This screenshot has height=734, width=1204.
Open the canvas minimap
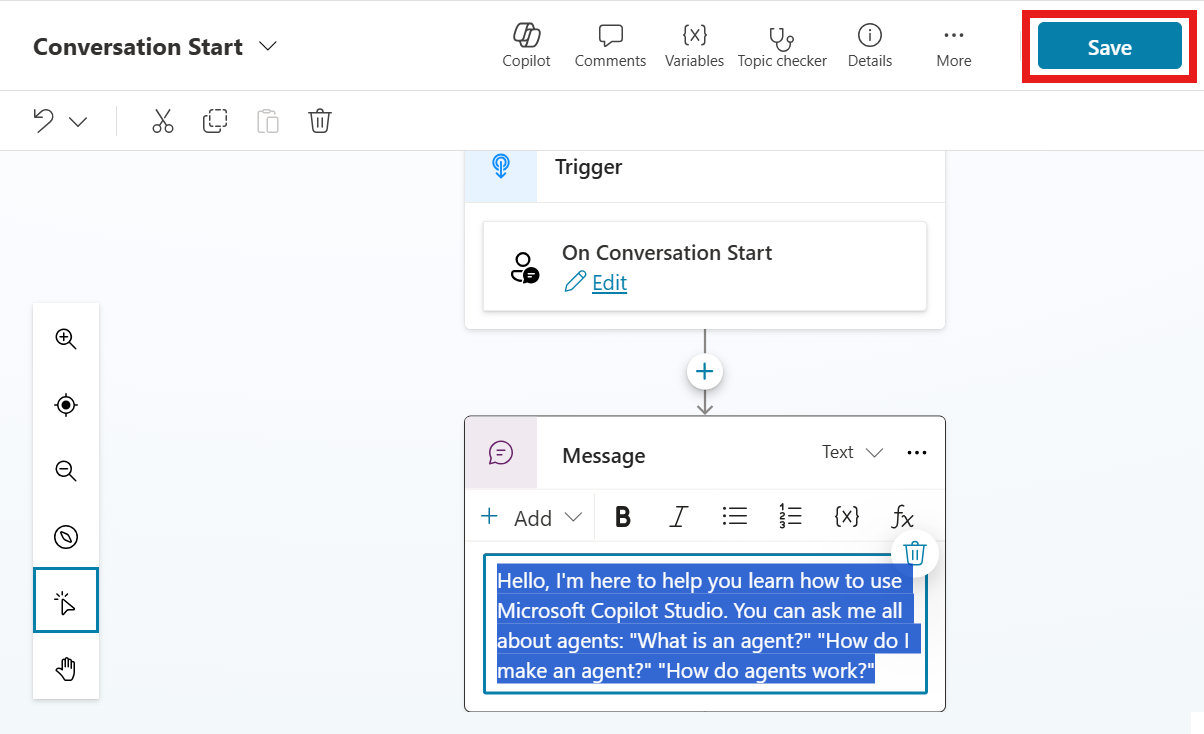pos(66,536)
